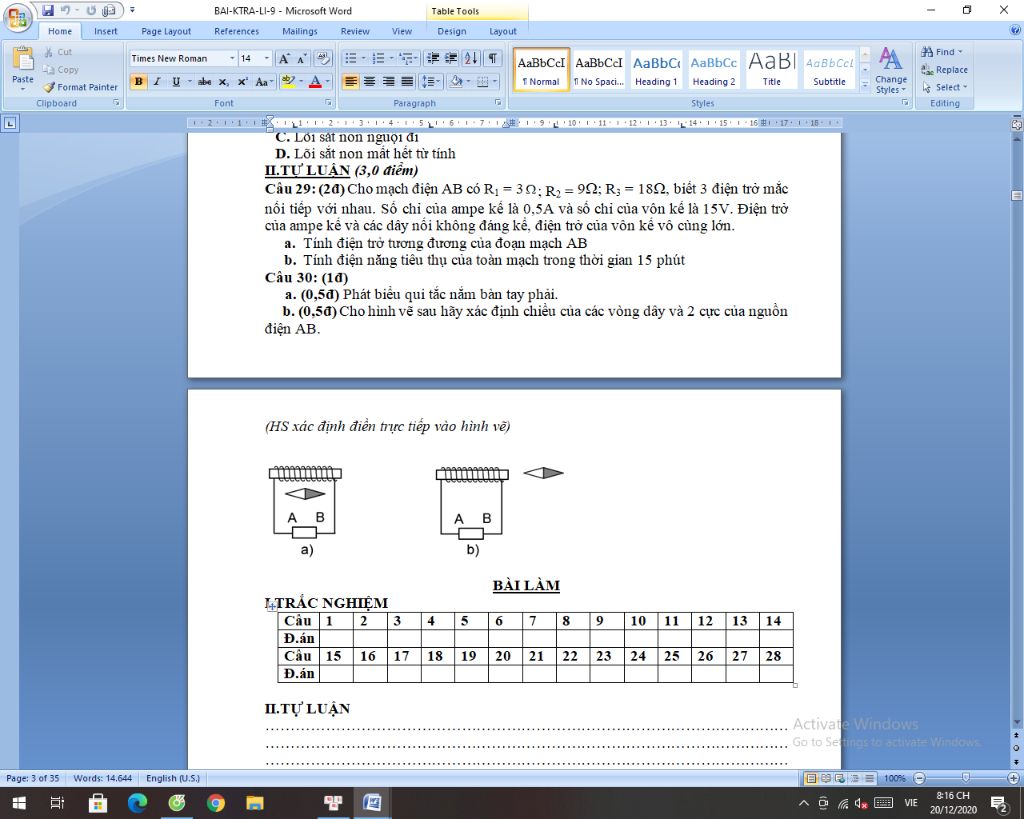Toggle Center alignment
Screen dimensions: 1024x819
click(x=370, y=82)
